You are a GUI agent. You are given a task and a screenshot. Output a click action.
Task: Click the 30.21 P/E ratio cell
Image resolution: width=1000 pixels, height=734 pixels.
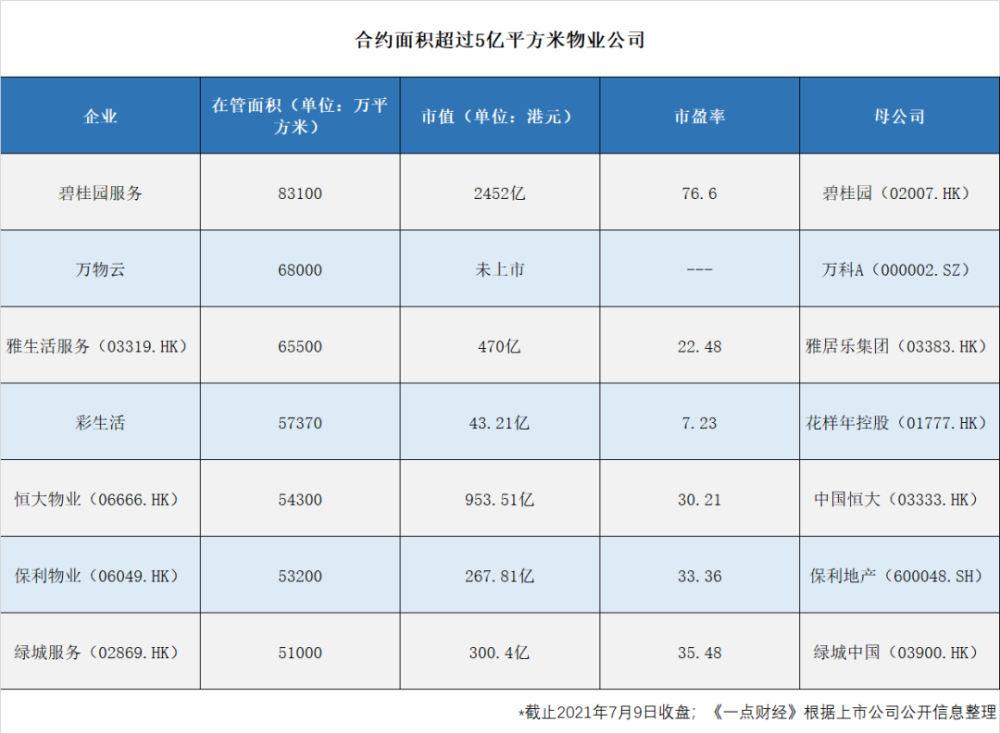(x=700, y=499)
